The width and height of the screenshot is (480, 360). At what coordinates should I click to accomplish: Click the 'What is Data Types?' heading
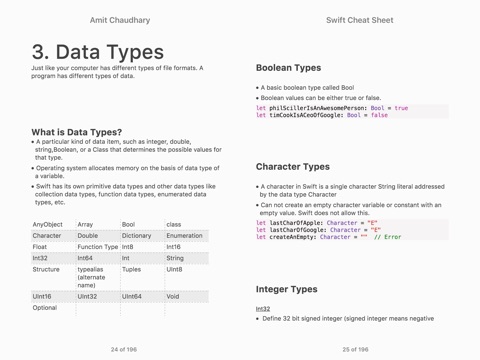77,132
